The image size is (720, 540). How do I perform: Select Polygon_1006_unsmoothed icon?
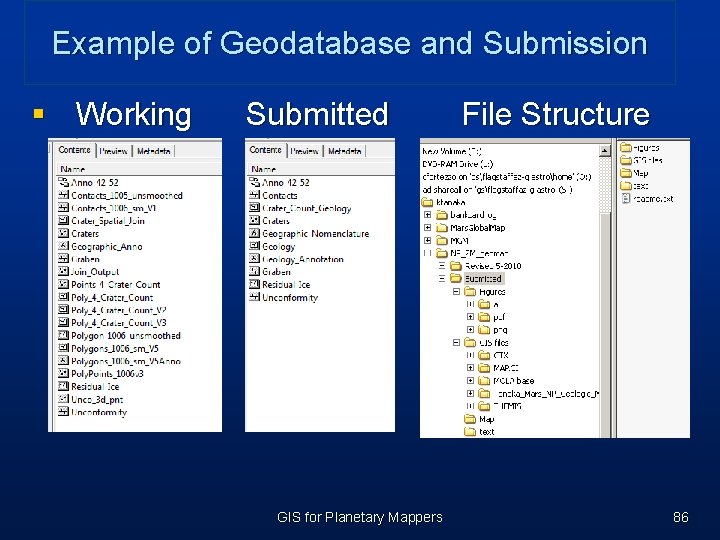[63, 335]
